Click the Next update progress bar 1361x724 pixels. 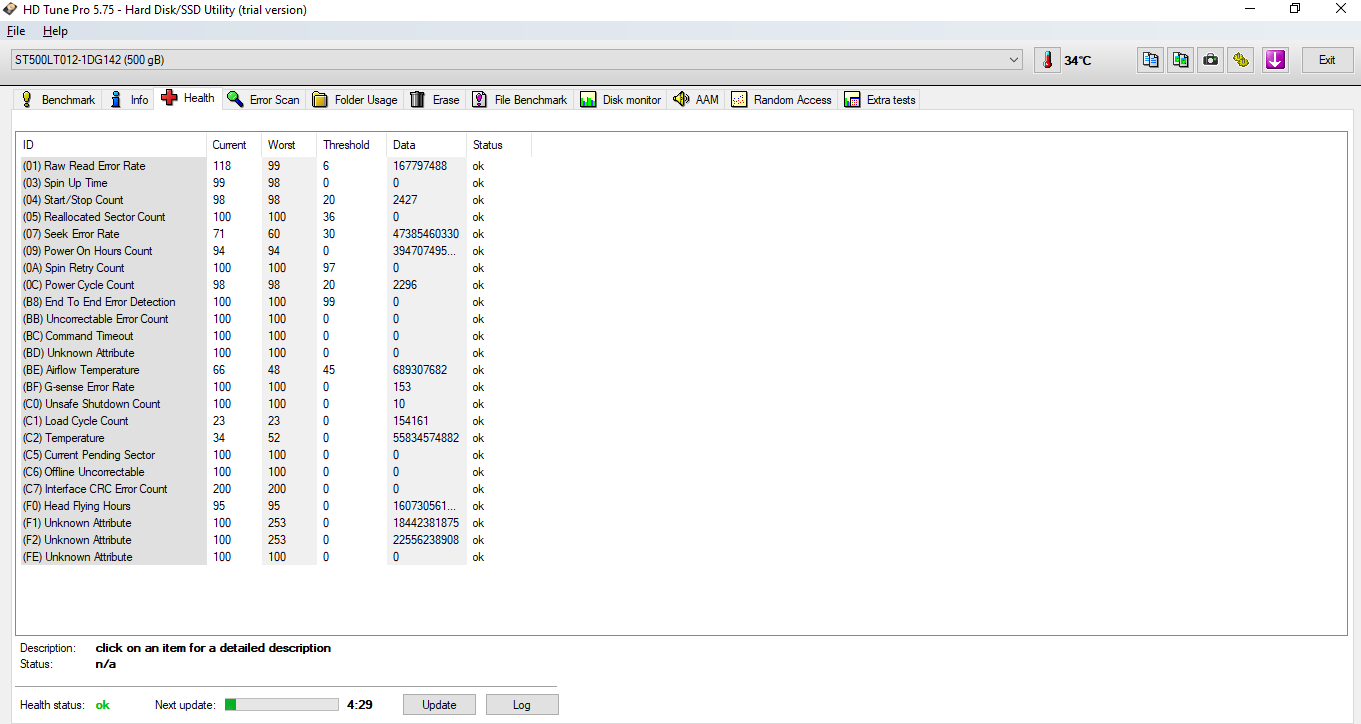[x=282, y=705]
